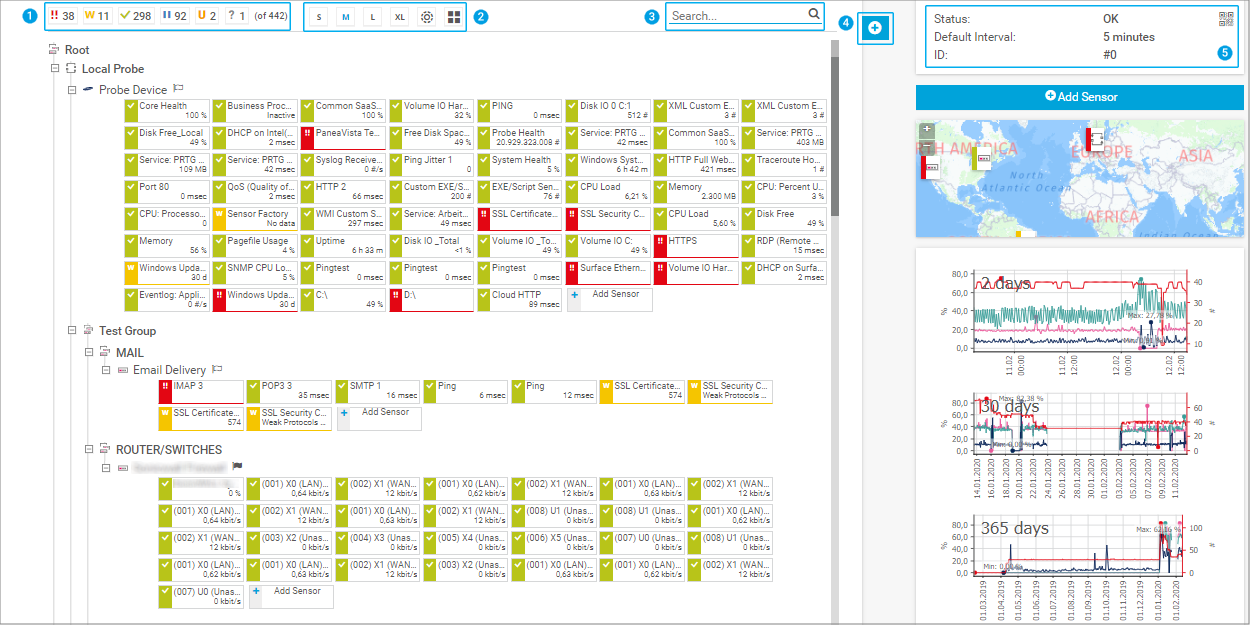Image resolution: width=1250 pixels, height=625 pixels.
Task: Filter by Paused sensors (92)
Action: pyautogui.click(x=174, y=16)
